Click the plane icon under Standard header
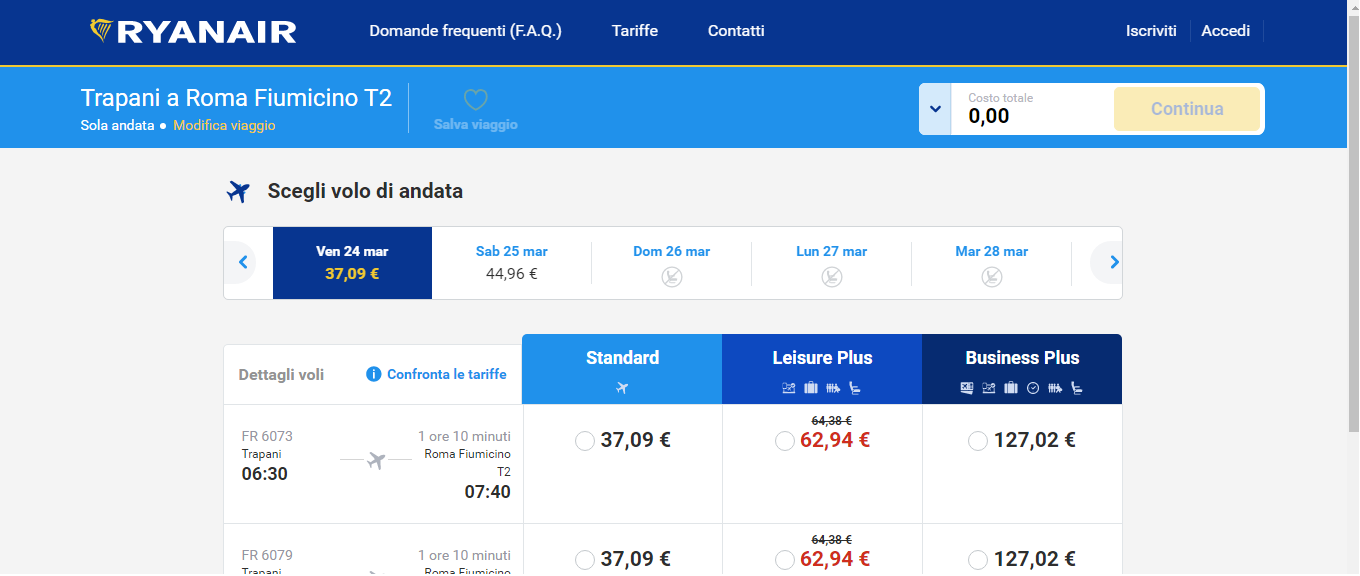Screen dimensions: 1360x576 tap(622, 388)
